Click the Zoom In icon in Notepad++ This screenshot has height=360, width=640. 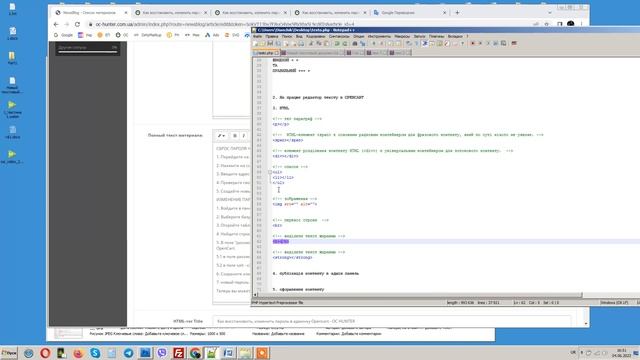pos(374,43)
